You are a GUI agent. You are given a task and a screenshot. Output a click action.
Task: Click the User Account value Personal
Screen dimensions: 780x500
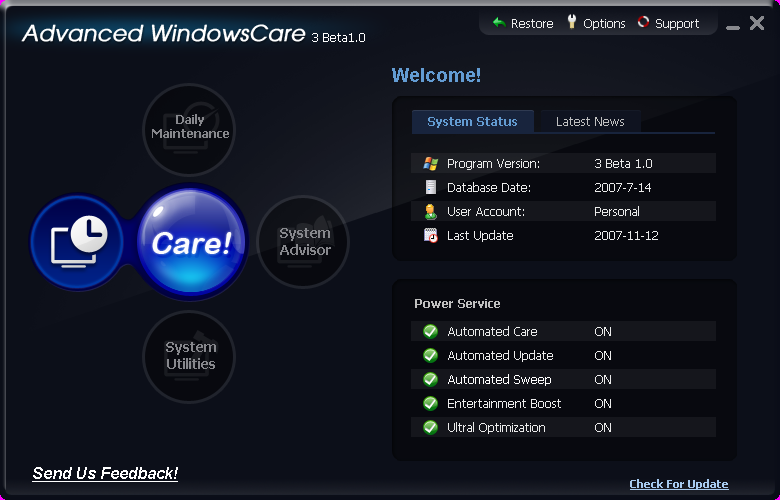tap(617, 211)
